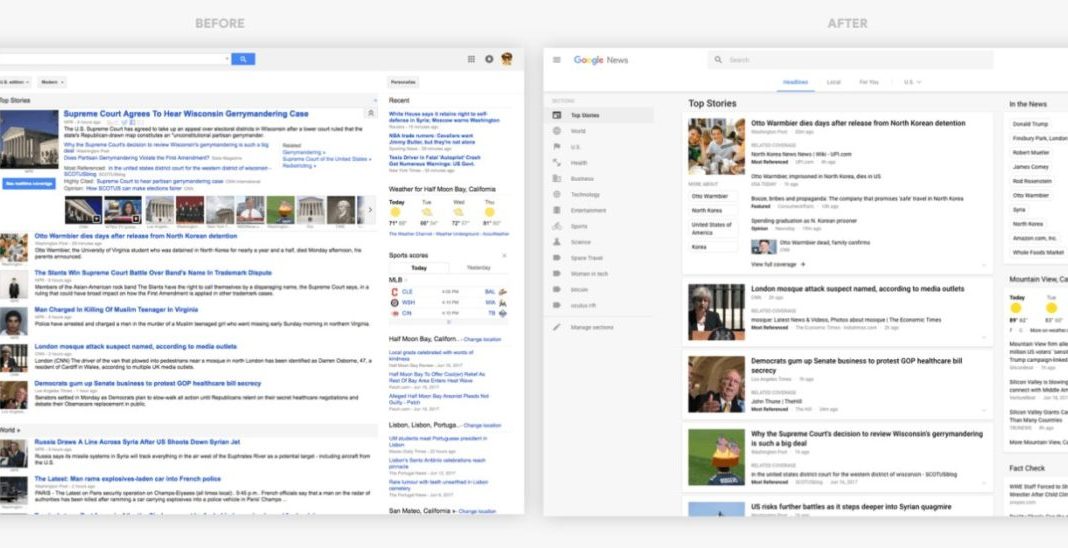This screenshot has width=1068, height=548.
Task: Click the Women in tech label icon
Action: click(x=556, y=273)
